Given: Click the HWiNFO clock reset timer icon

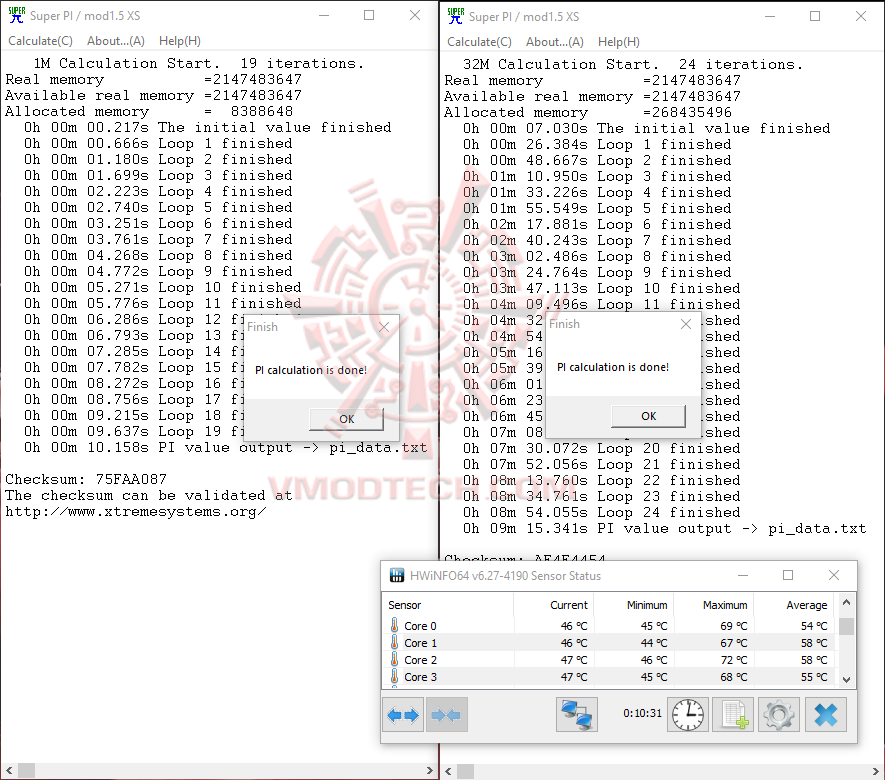Looking at the screenshot, I should tap(687, 715).
